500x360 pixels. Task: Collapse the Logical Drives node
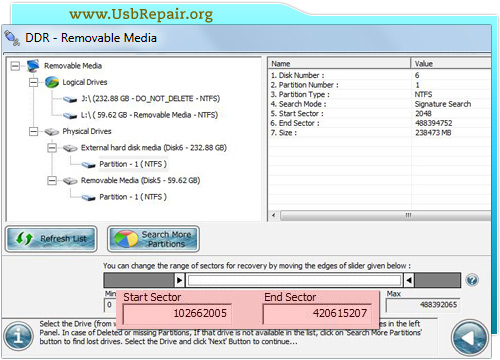point(33,82)
